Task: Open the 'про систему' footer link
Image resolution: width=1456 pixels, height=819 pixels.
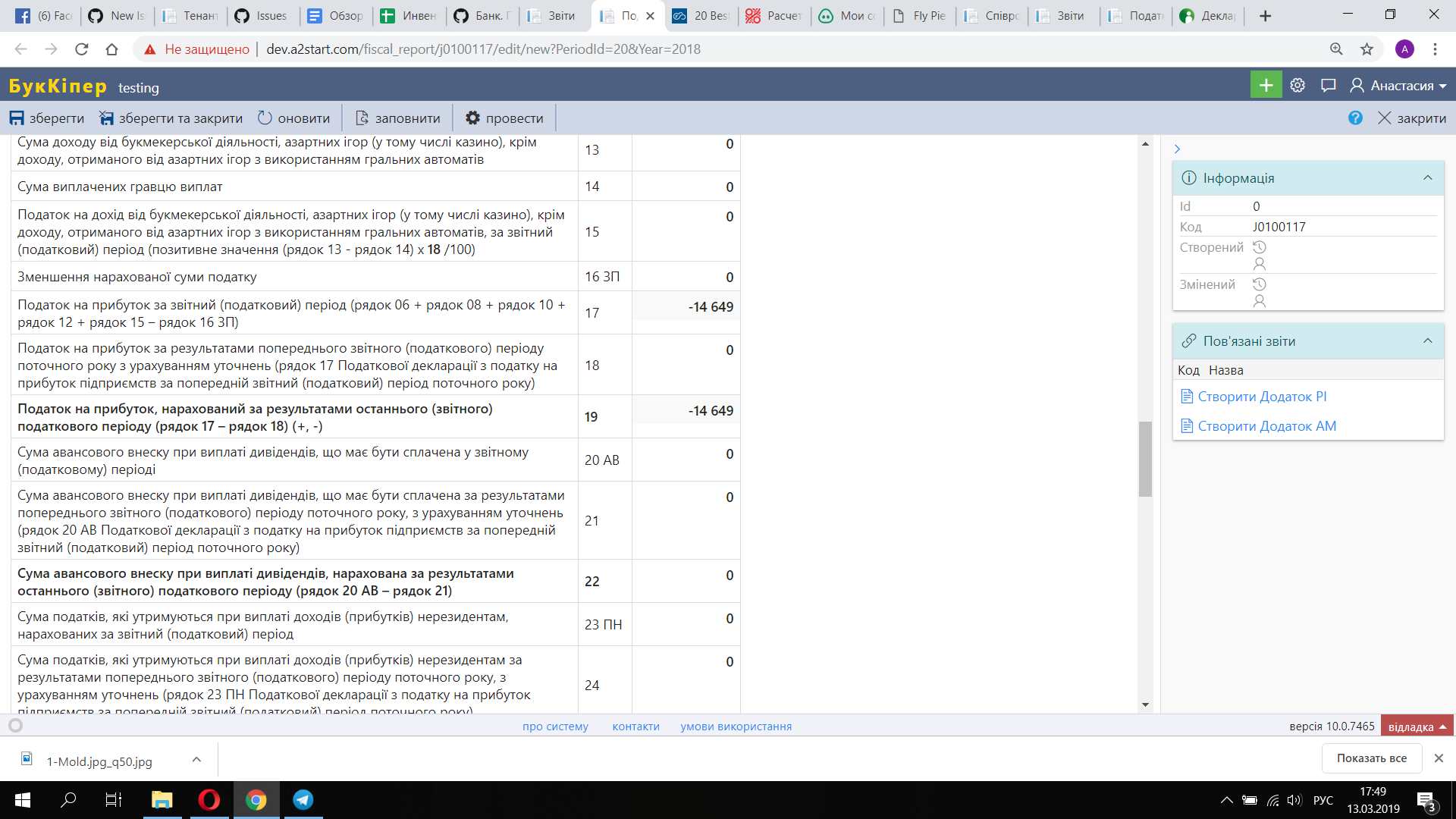Action: click(555, 726)
